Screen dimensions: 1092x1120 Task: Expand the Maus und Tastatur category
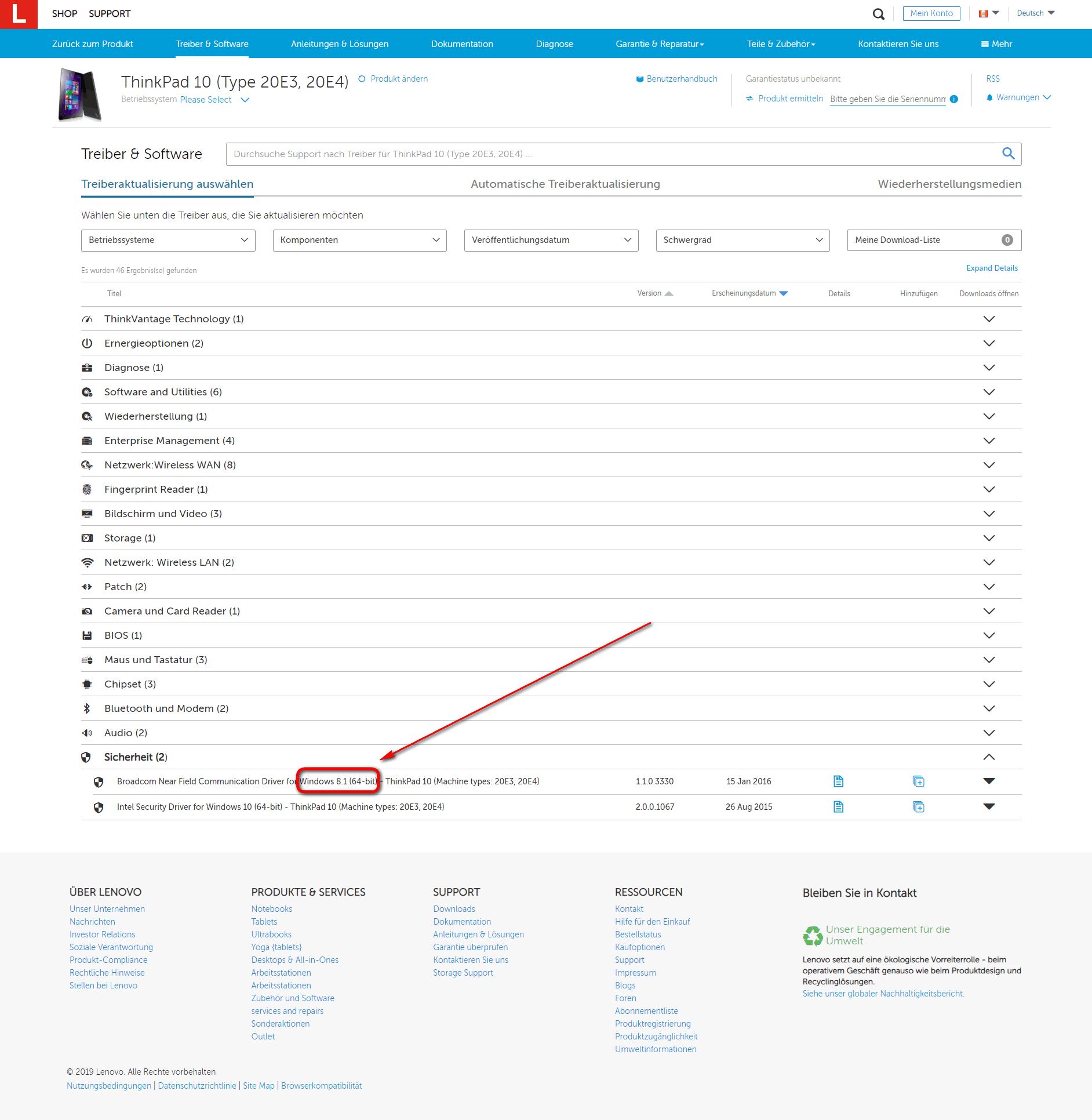989,660
